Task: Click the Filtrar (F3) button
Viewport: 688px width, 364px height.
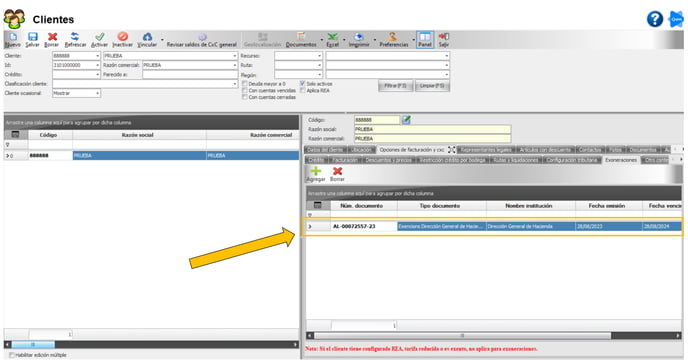Action: click(x=395, y=86)
